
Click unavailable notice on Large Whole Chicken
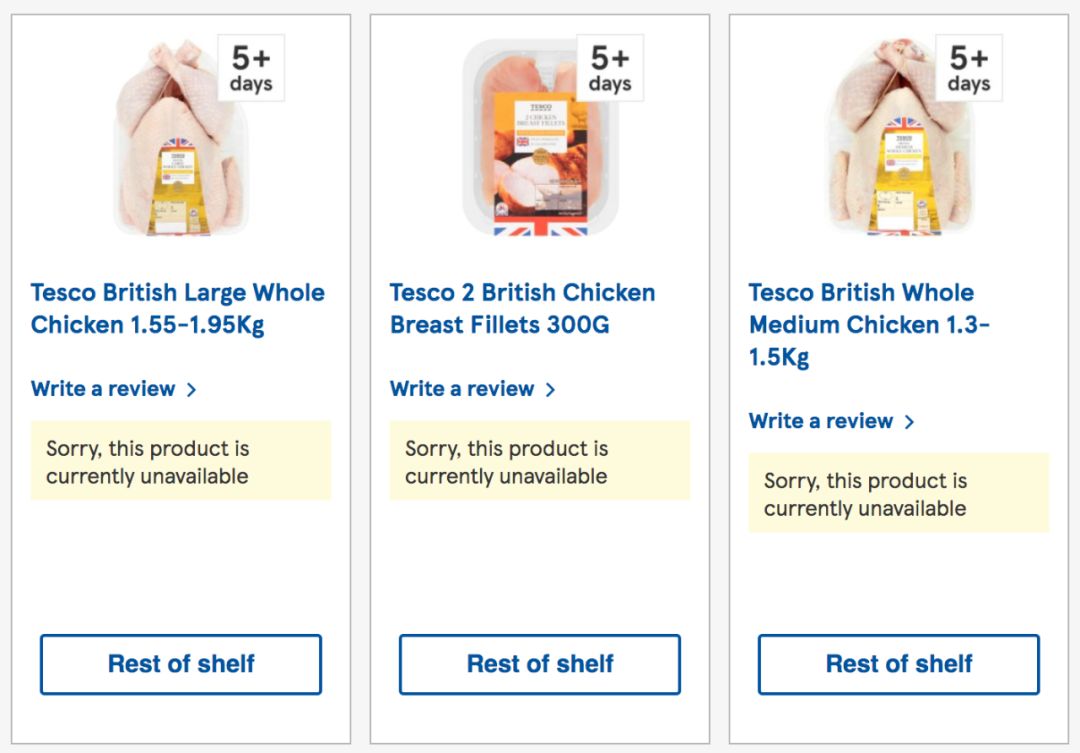point(181,462)
